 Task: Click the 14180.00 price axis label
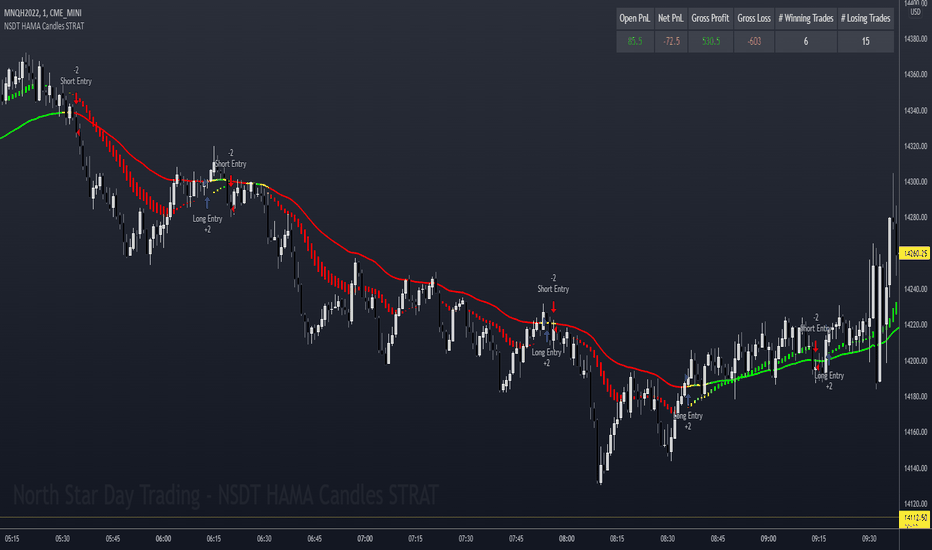(x=915, y=397)
